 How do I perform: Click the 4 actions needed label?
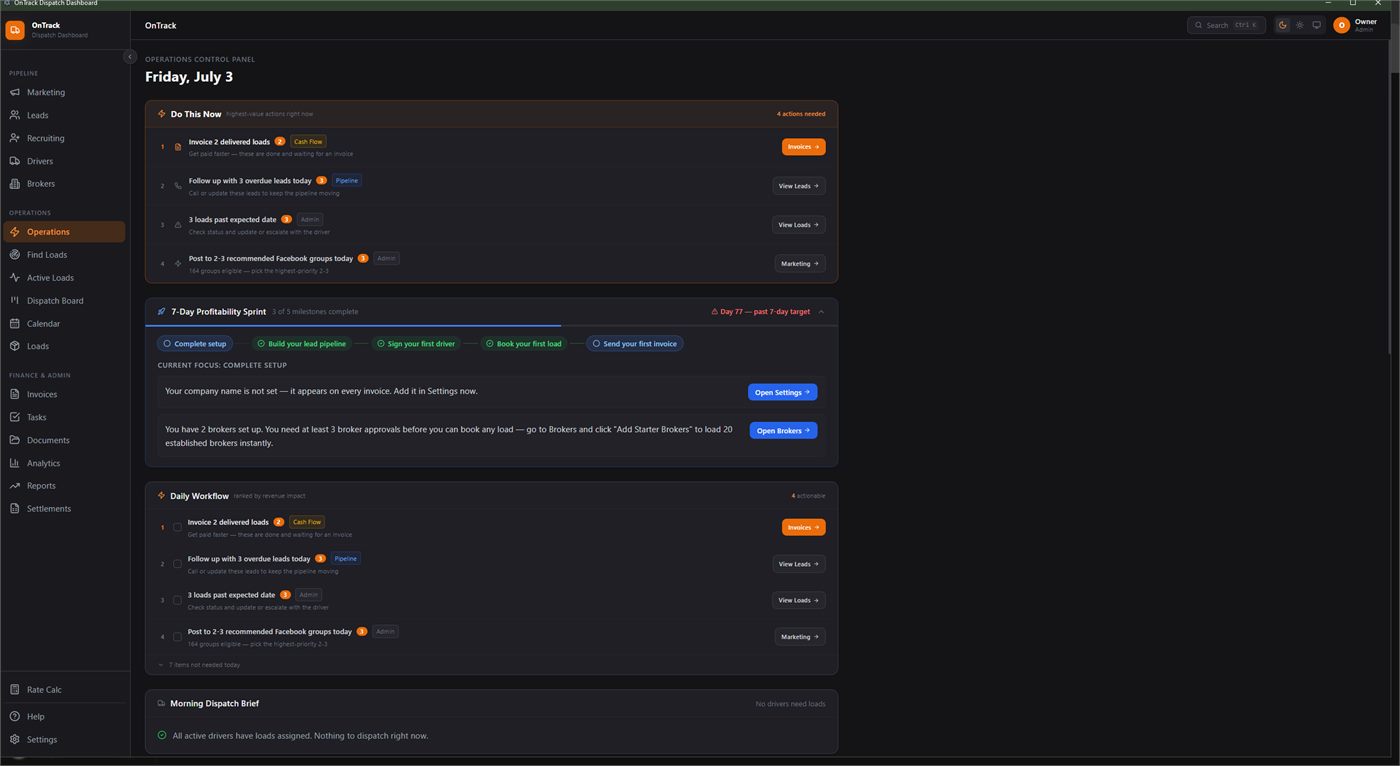coord(801,114)
